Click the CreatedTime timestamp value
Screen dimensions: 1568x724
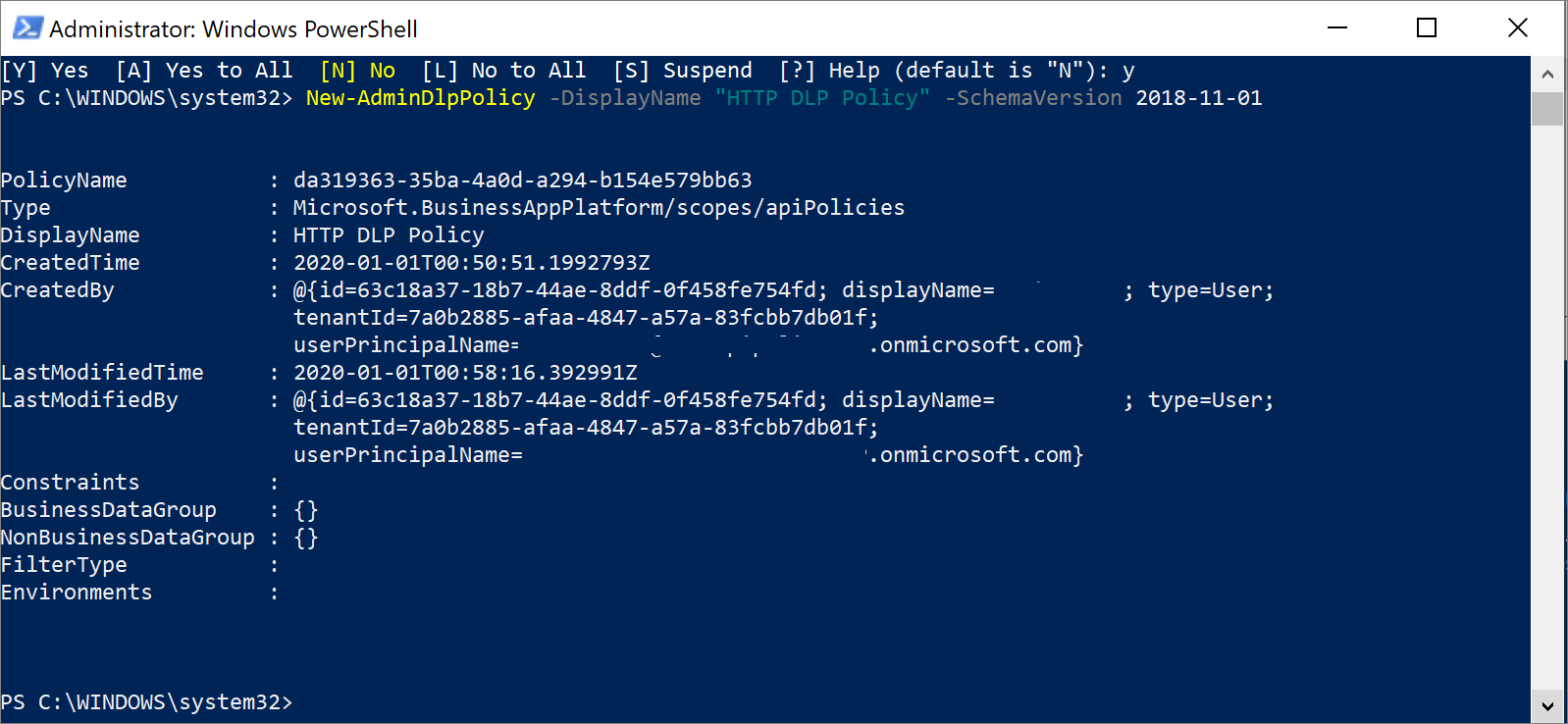point(471,262)
